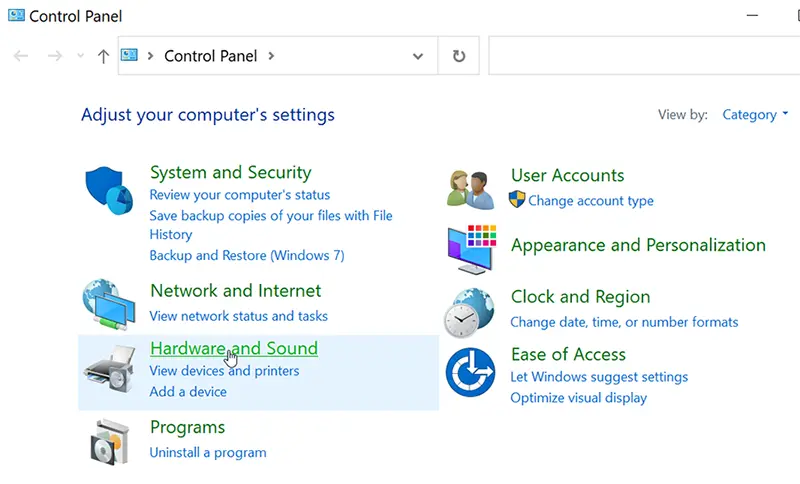
Task: Open the Appearance and Personalization monitor icon
Action: coord(472,249)
